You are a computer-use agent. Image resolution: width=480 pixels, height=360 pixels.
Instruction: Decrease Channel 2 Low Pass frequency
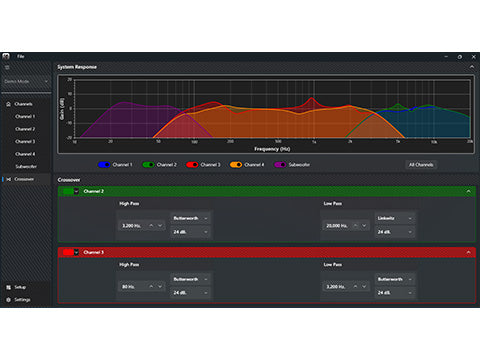pos(364,226)
